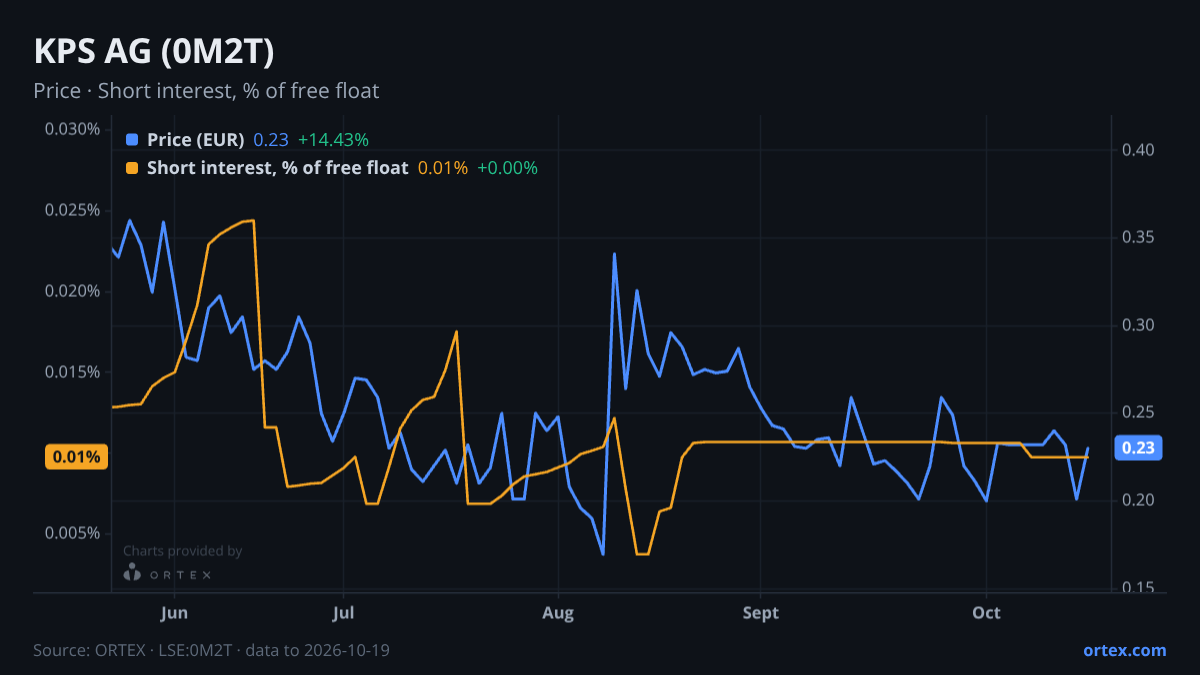Click the orange Short interest legend swatch

point(132,168)
